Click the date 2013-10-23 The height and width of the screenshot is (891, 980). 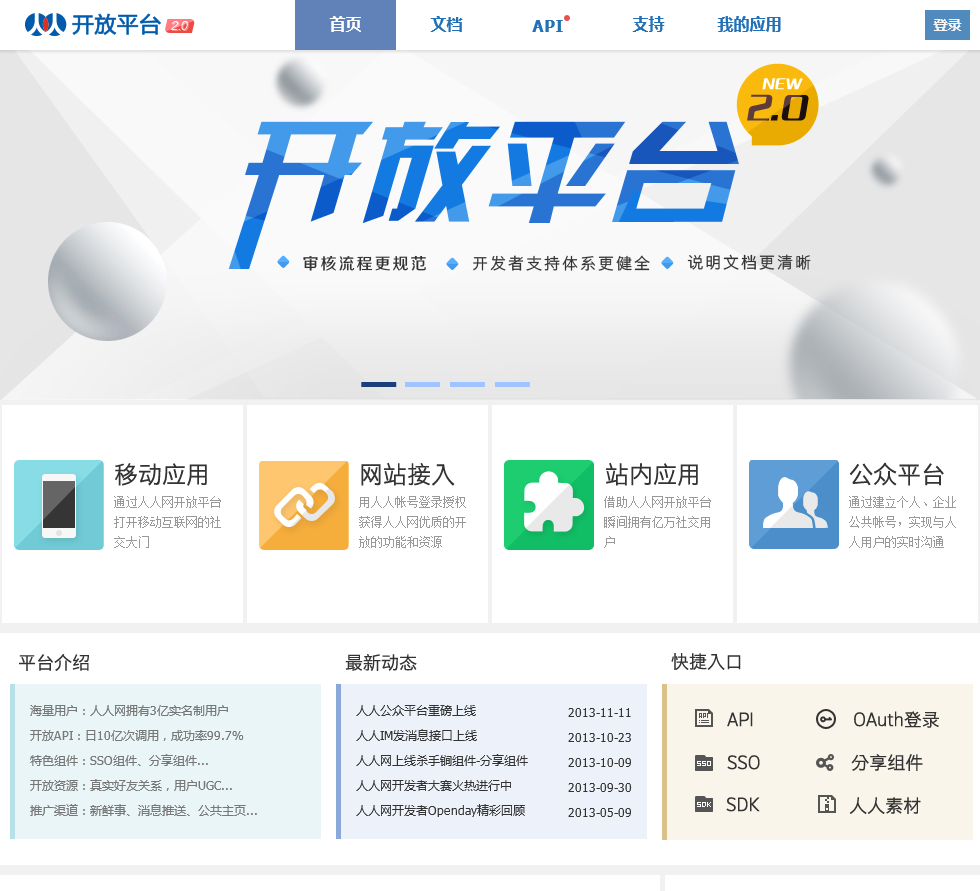[599, 737]
